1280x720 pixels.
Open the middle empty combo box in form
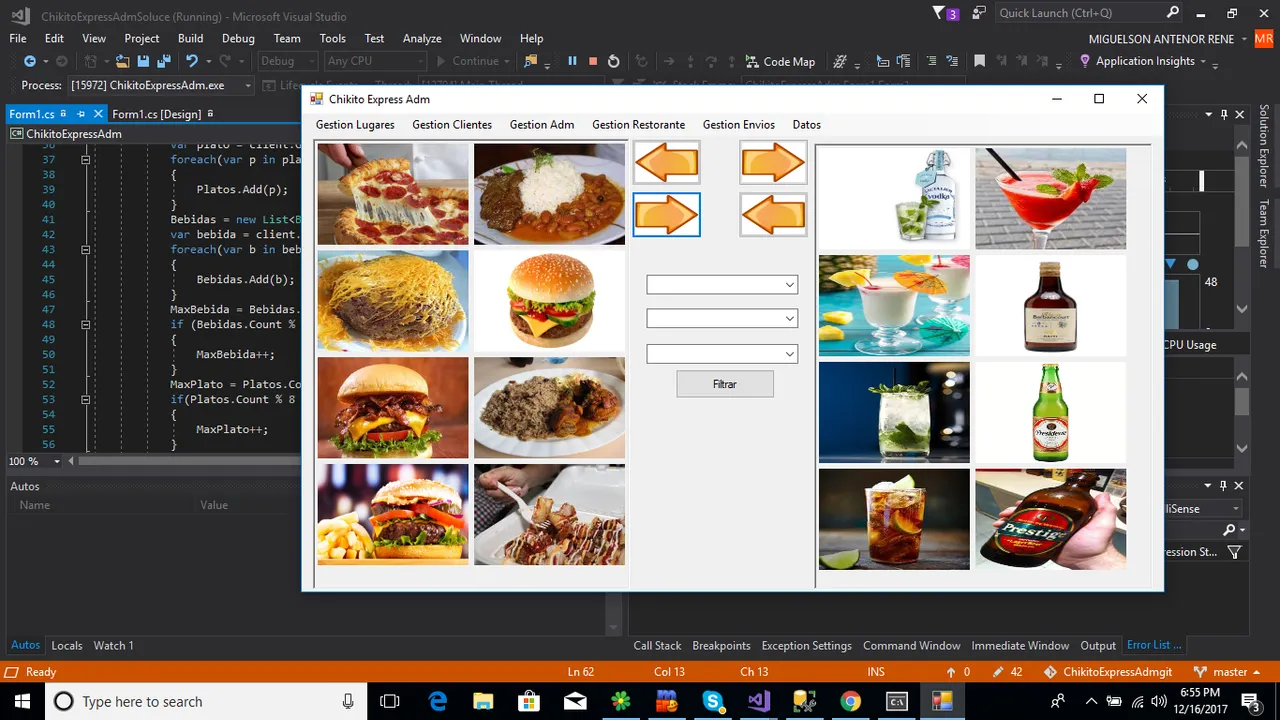tap(722, 319)
